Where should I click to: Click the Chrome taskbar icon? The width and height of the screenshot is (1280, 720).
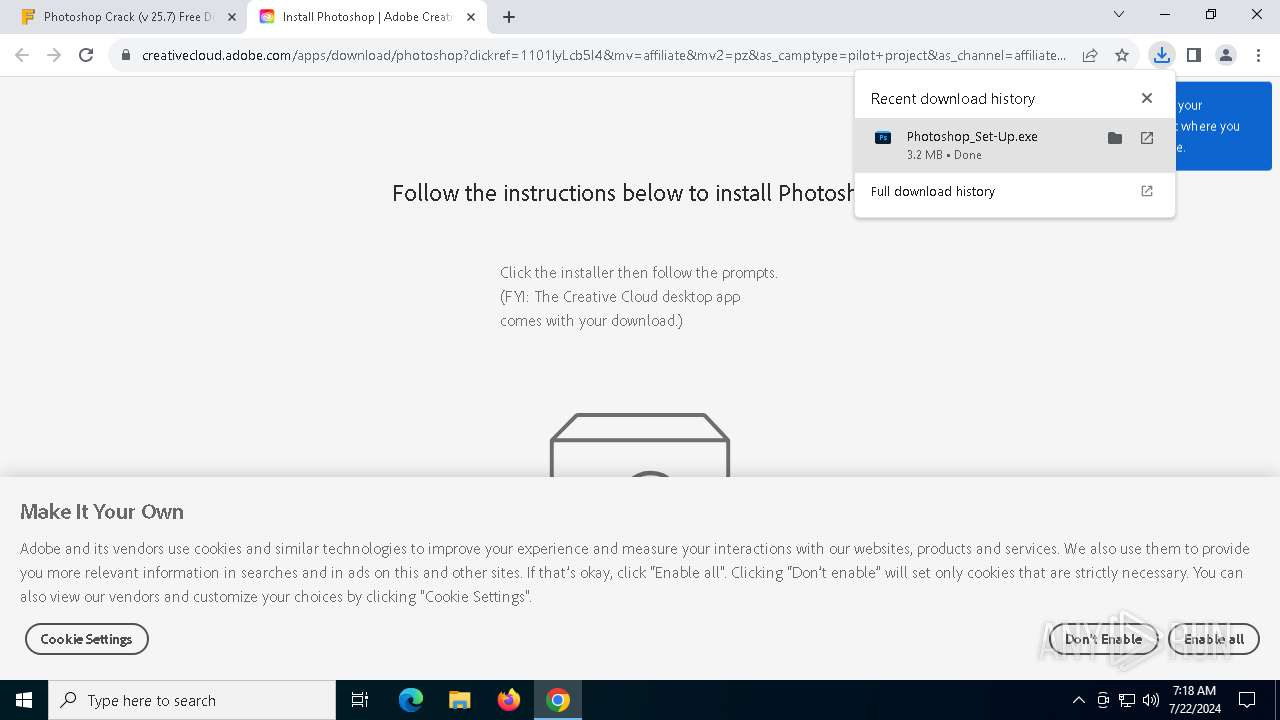pyautogui.click(x=558, y=700)
